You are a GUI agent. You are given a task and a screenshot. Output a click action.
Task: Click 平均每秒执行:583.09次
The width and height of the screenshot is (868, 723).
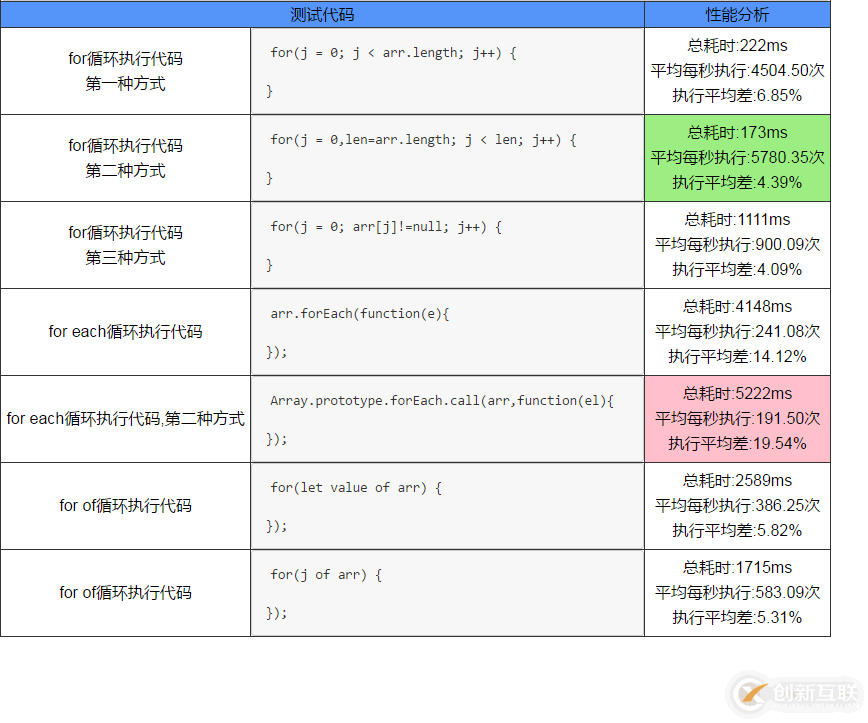click(x=737, y=592)
